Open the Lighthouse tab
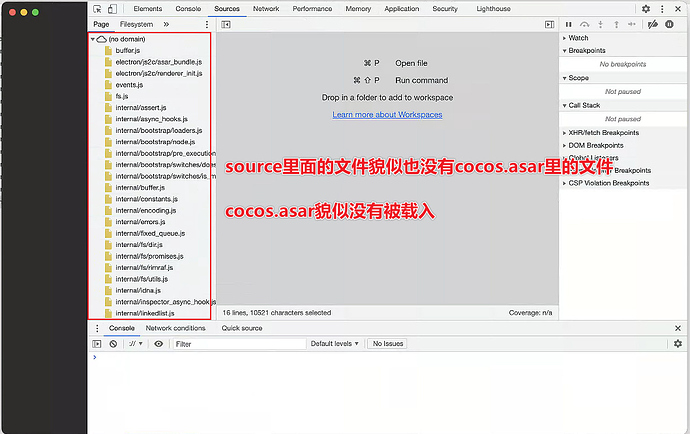 coord(493,9)
